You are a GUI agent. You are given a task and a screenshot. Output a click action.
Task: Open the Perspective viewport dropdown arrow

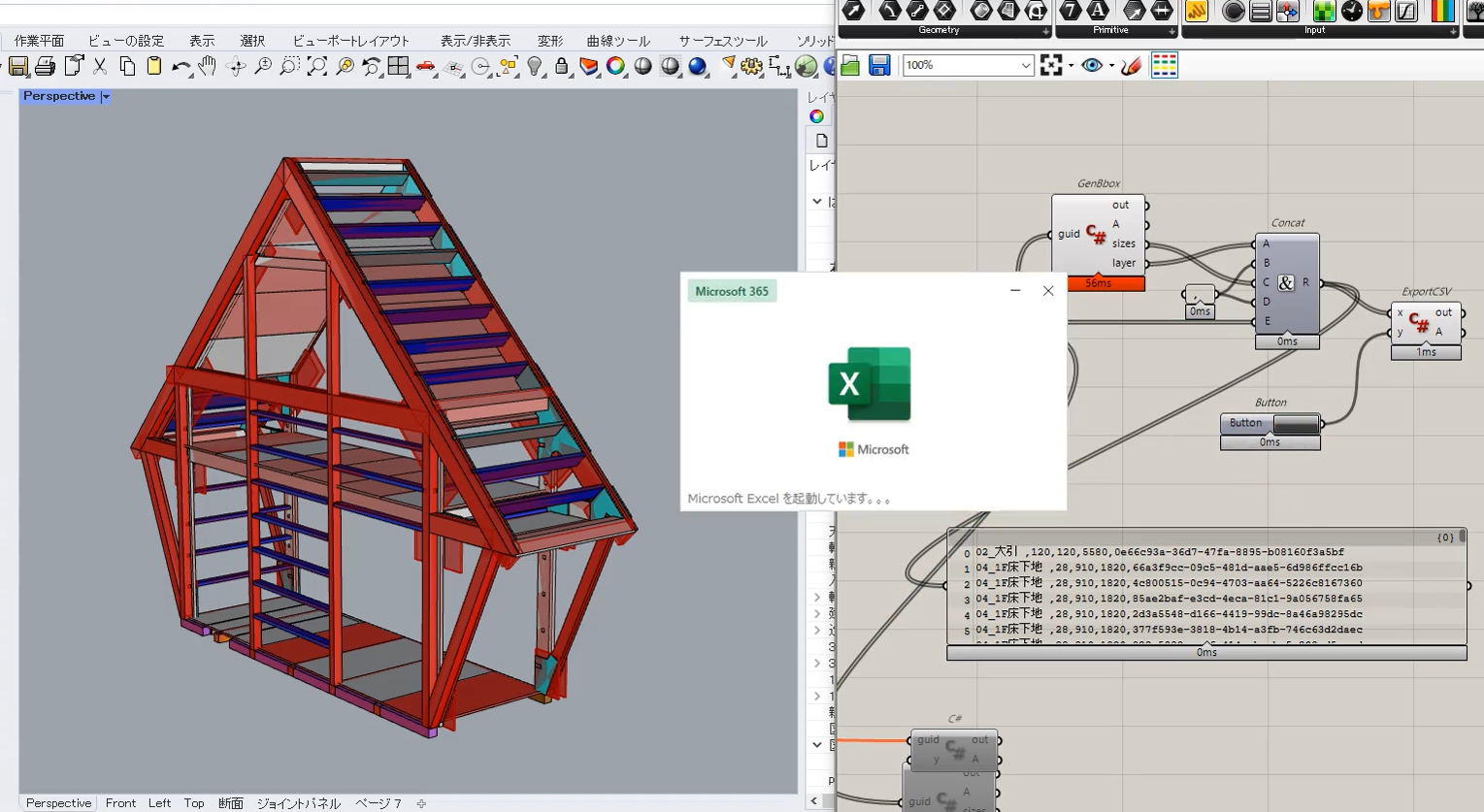tap(106, 96)
